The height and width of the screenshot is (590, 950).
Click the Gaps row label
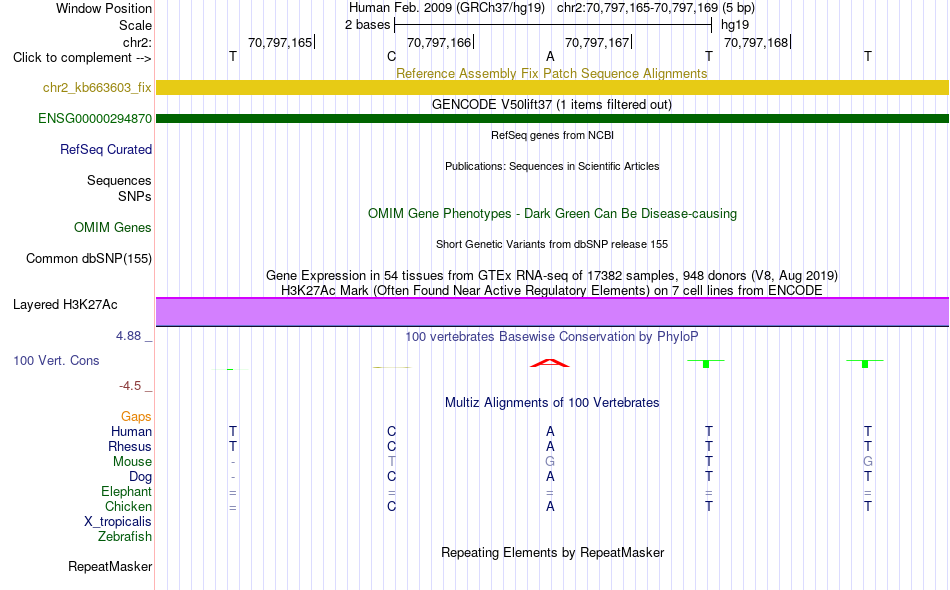[136, 416]
